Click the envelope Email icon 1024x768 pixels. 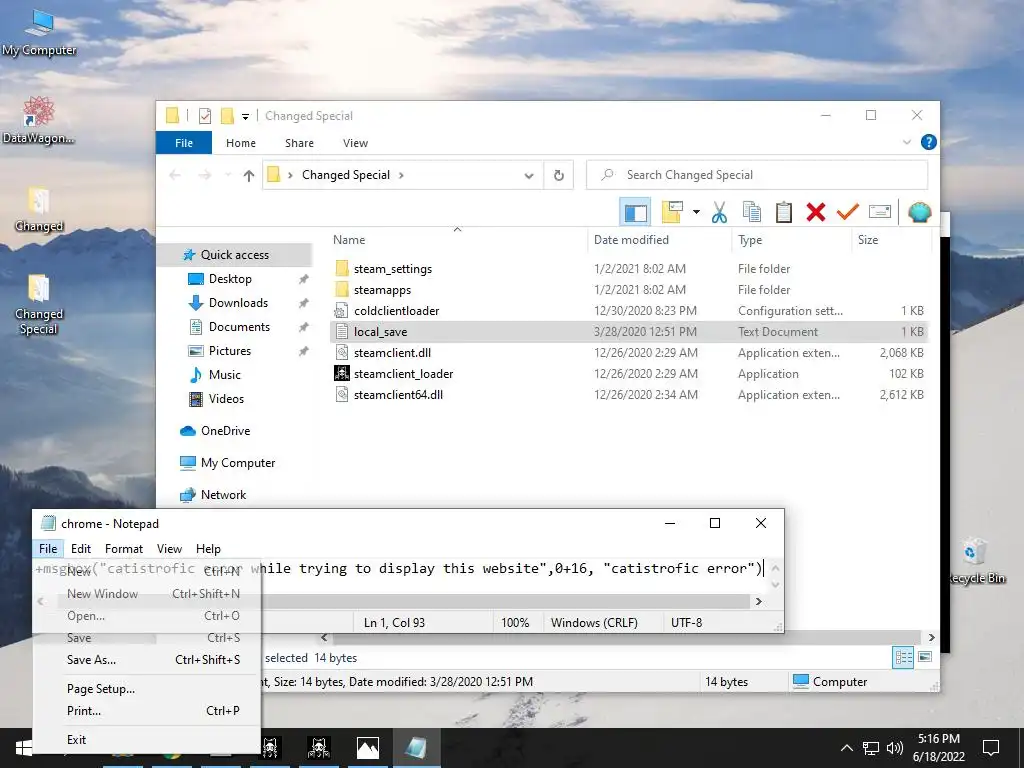(880, 212)
